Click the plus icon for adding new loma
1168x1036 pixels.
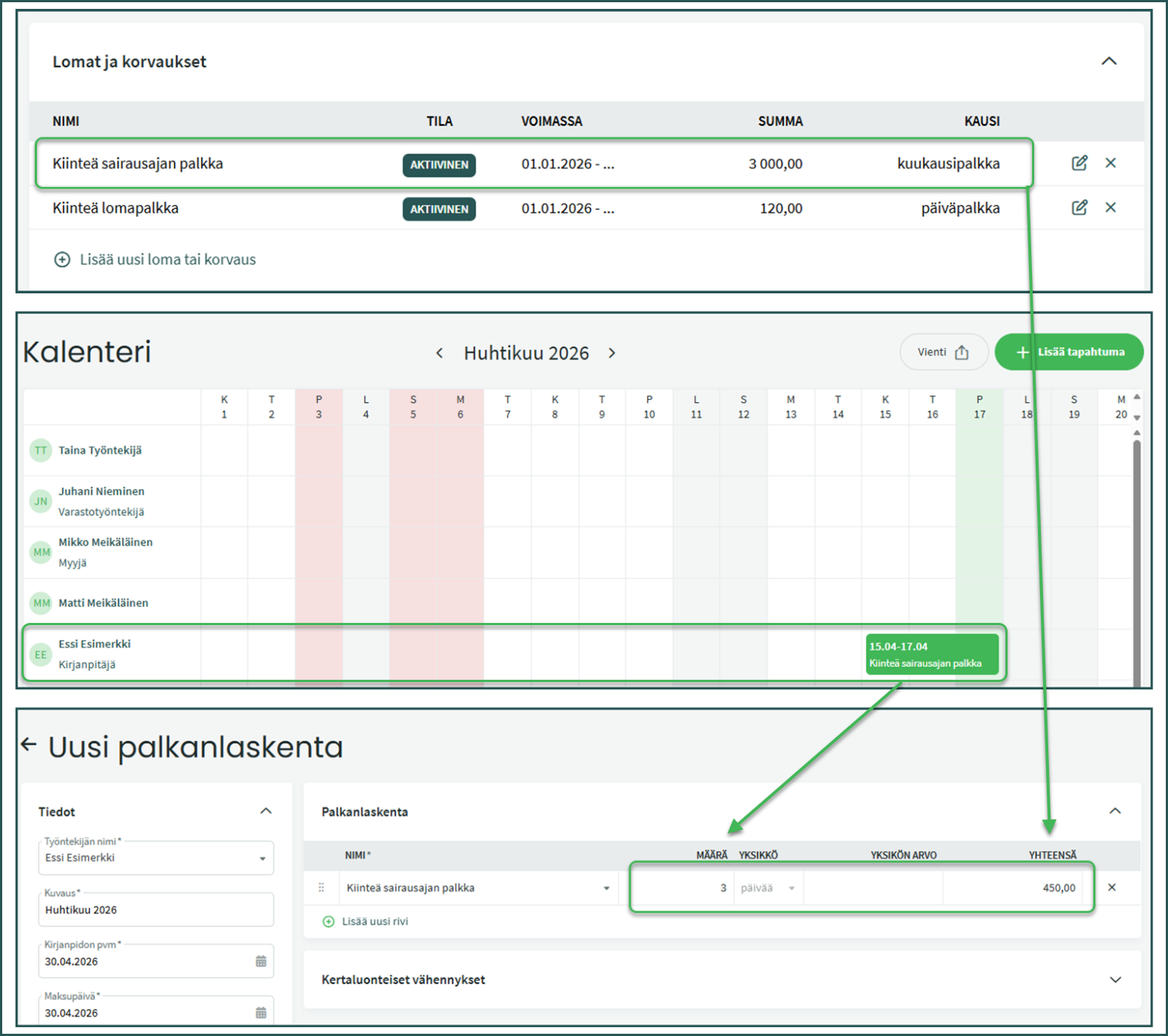(x=63, y=259)
